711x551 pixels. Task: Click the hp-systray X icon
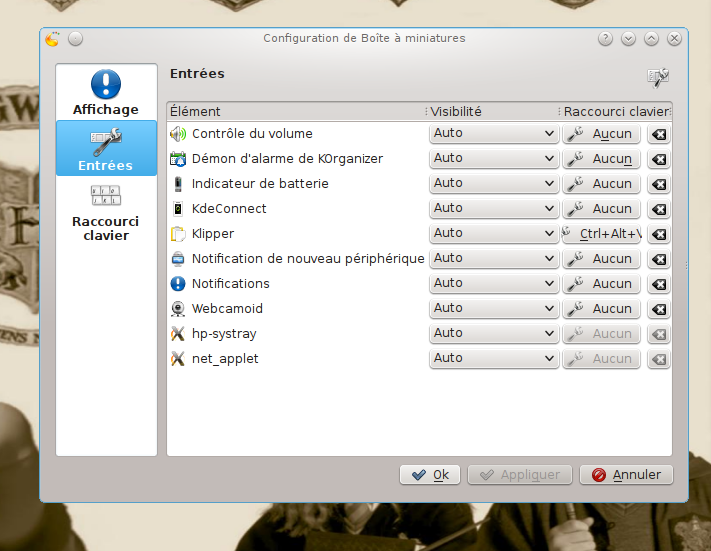(x=178, y=333)
